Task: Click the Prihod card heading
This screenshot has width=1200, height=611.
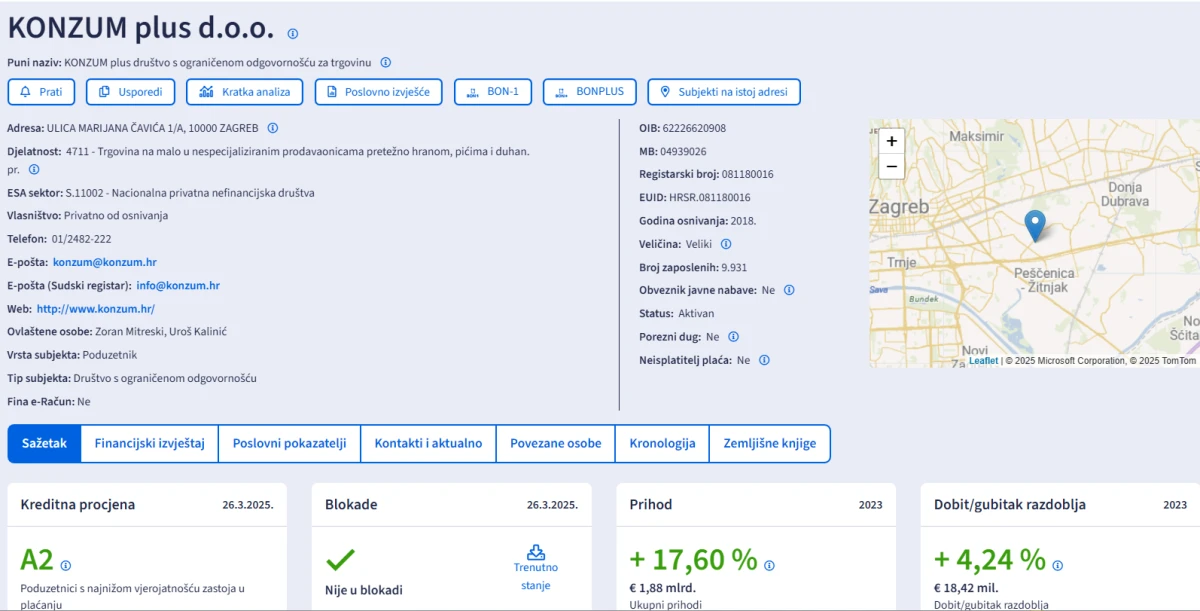Action: tap(651, 505)
